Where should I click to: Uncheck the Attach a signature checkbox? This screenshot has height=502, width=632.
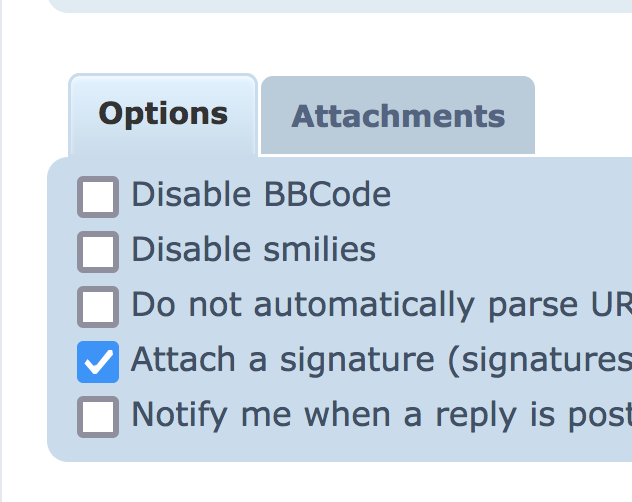[98, 362]
